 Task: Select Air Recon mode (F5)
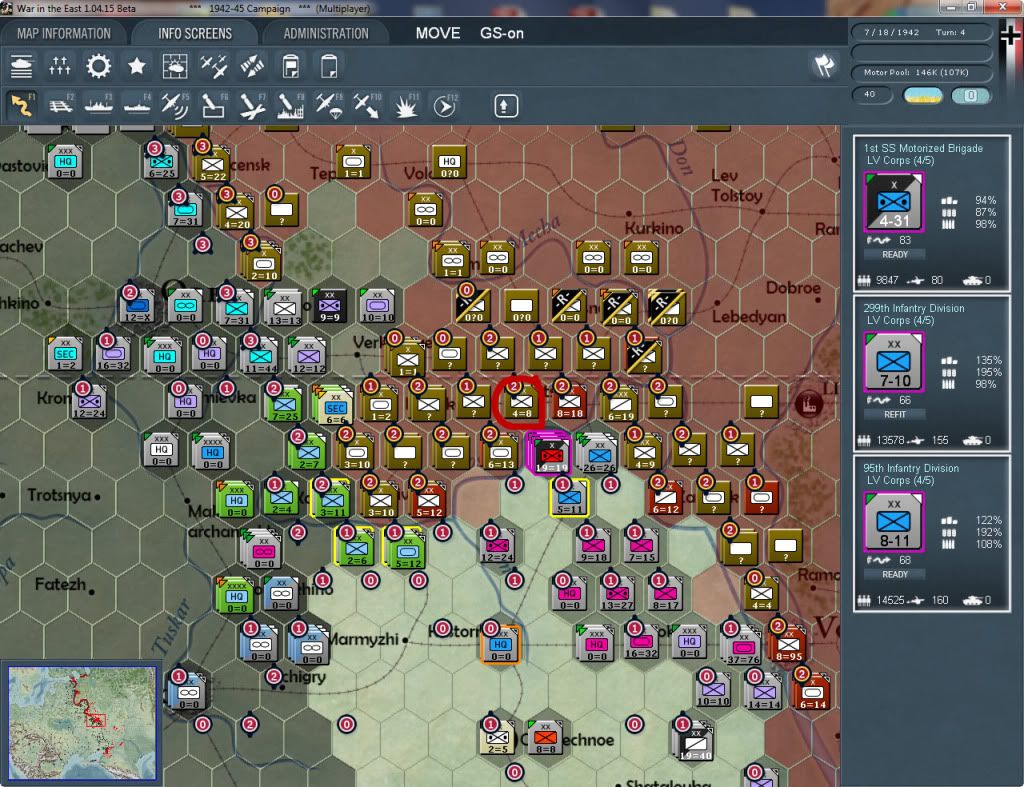point(175,106)
